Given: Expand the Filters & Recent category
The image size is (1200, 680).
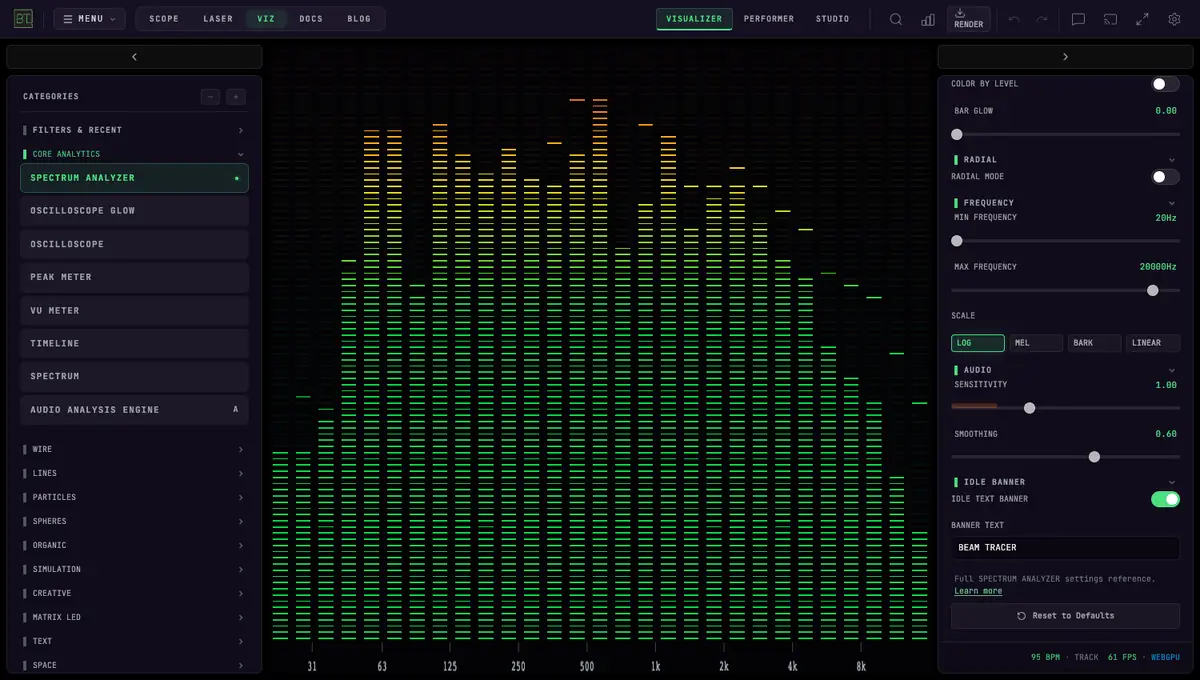Looking at the screenshot, I should (x=134, y=130).
